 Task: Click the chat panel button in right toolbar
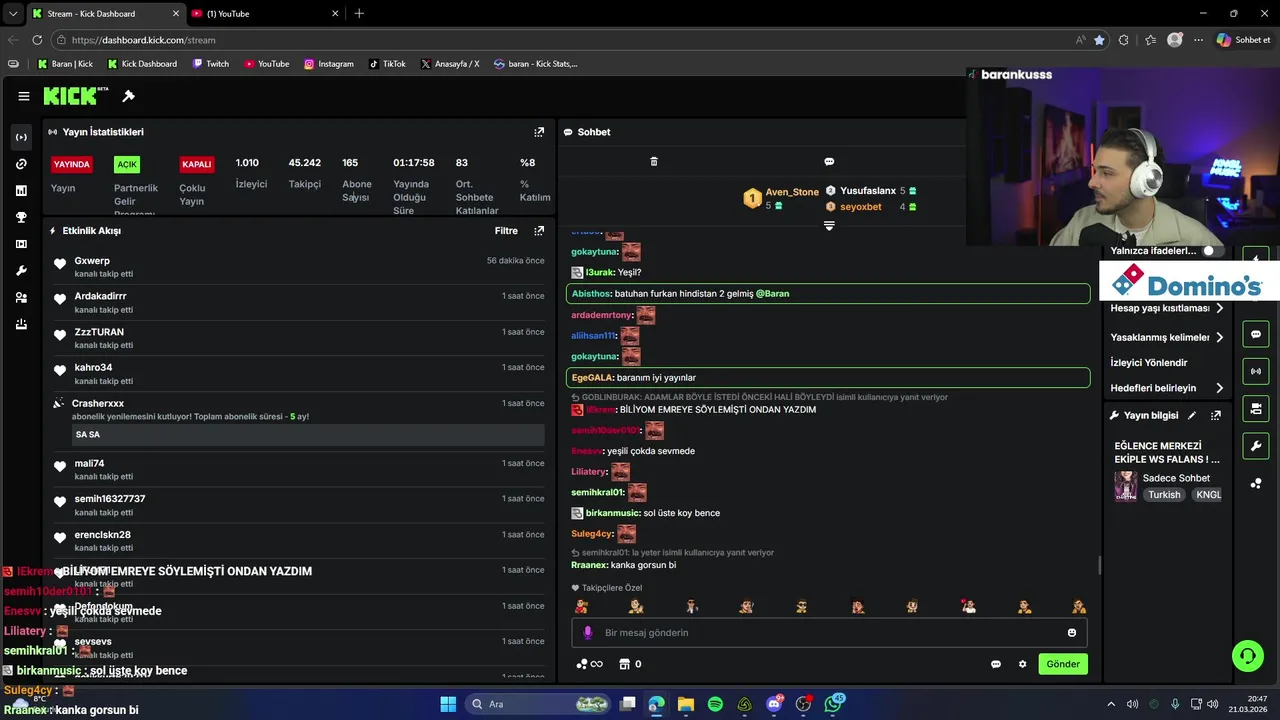[x=1256, y=334]
